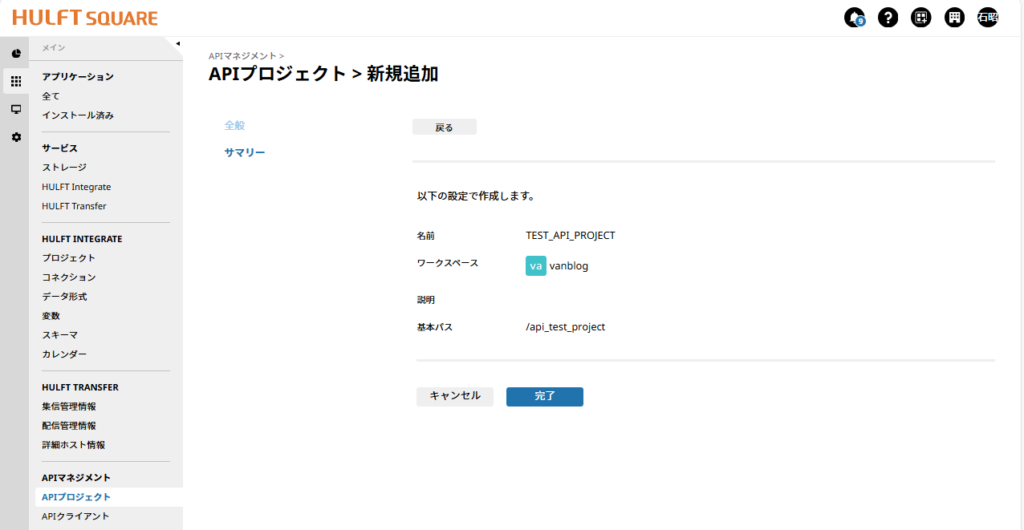The image size is (1024, 530).
Task: Collapse the side menu with the arrow
Action: (178, 43)
